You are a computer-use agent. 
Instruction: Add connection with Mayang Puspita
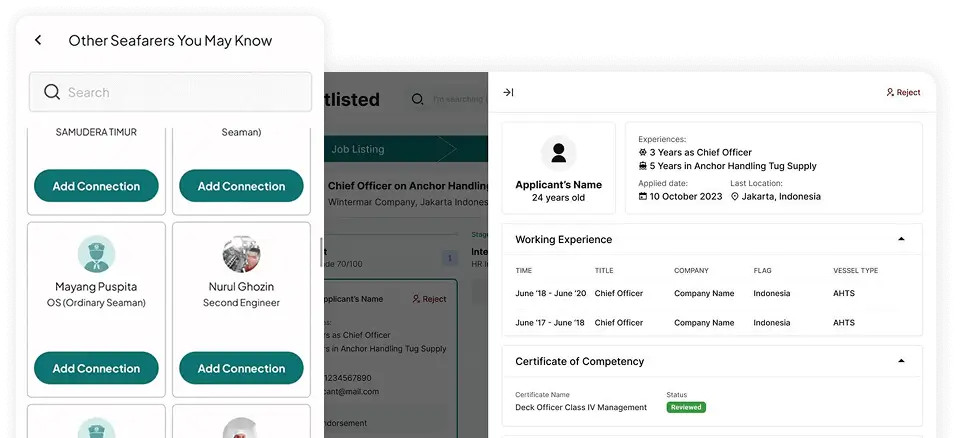(96, 368)
